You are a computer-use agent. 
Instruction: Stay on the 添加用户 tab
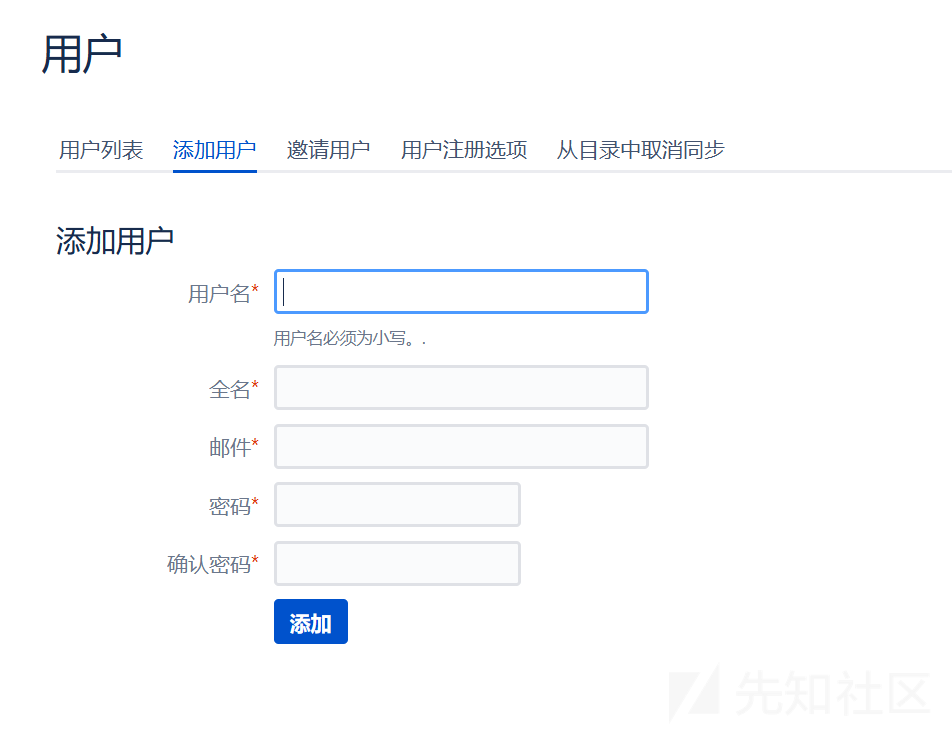214,148
